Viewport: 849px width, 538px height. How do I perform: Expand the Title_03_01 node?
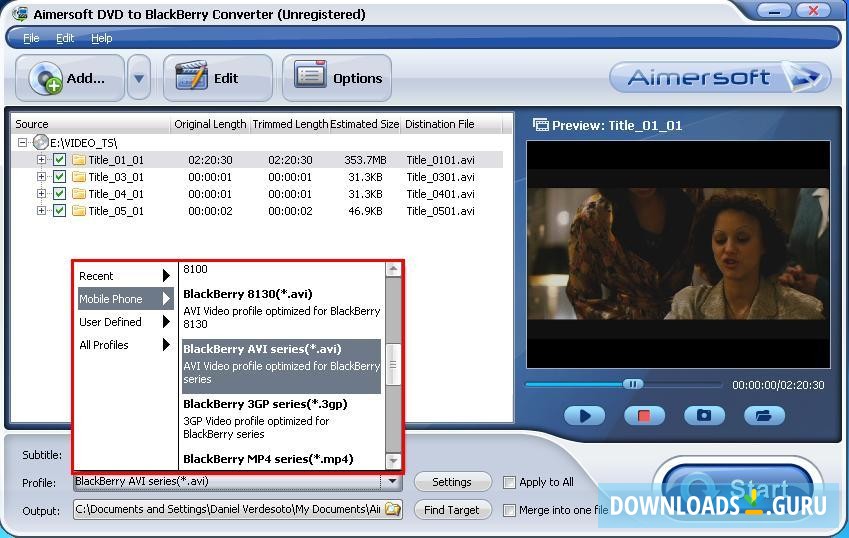click(41, 176)
